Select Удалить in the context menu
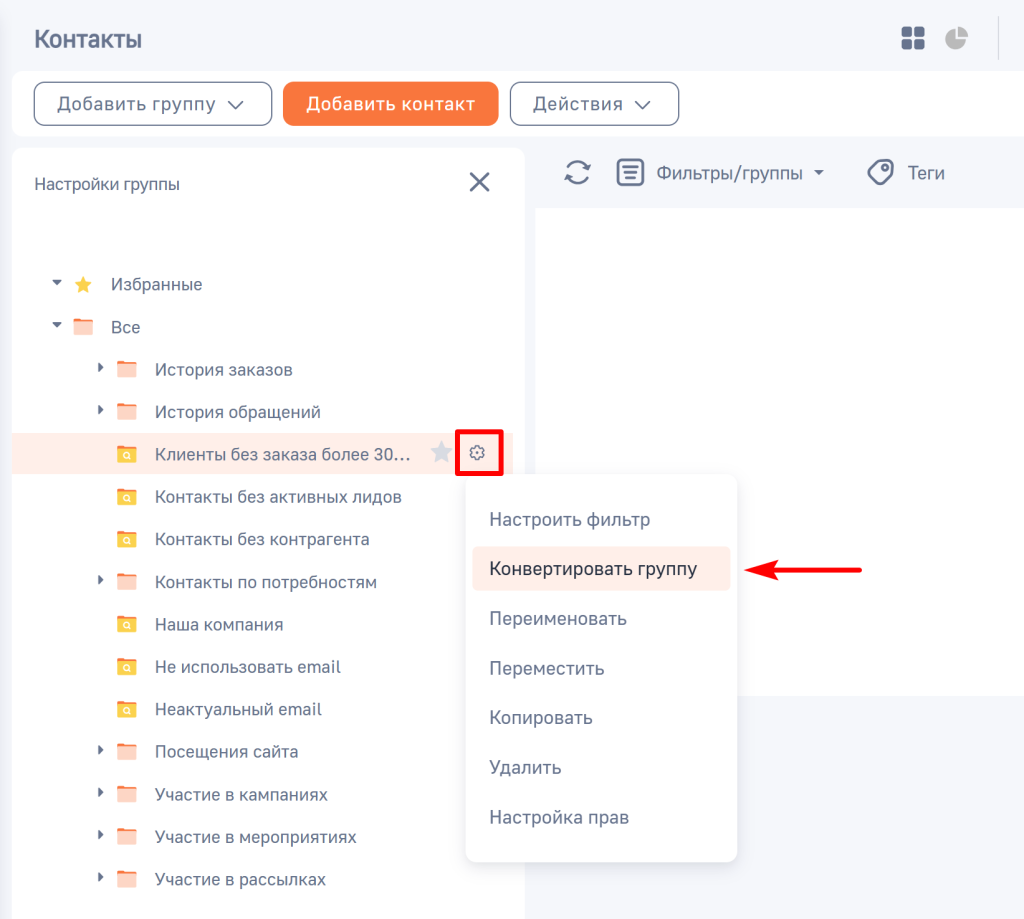Viewport: 1024px width, 919px height. pos(525,768)
